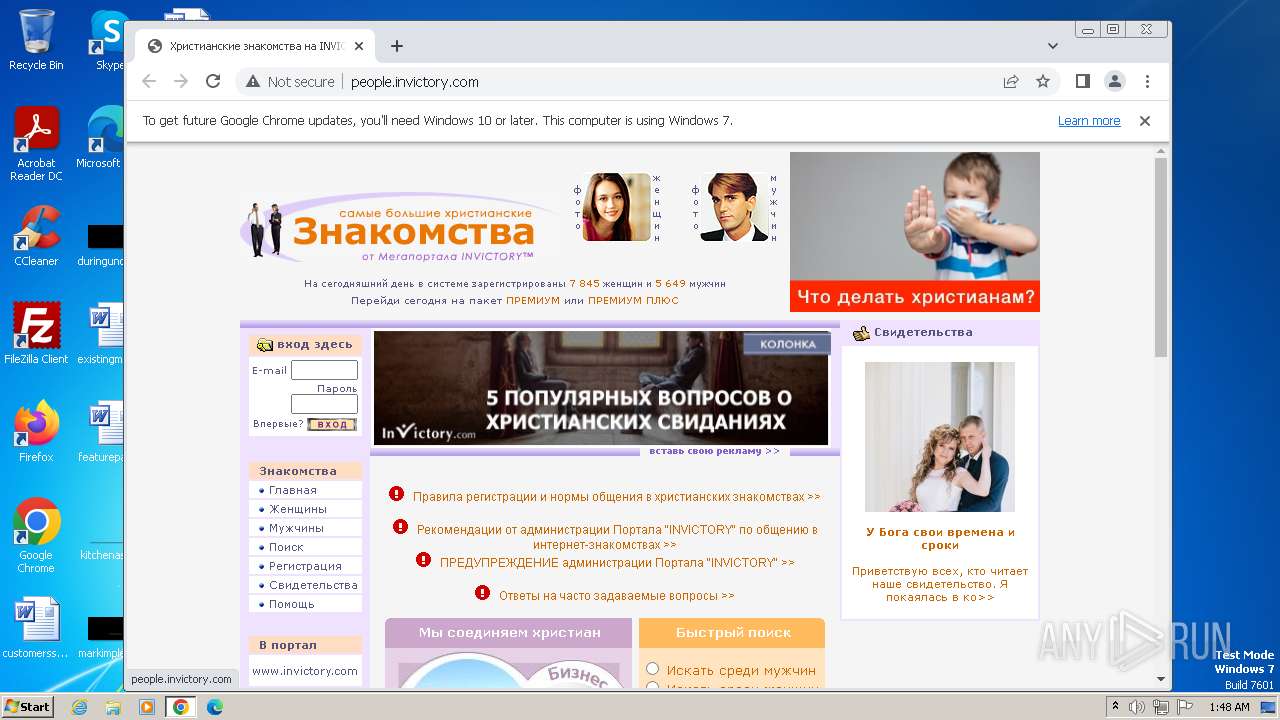This screenshot has width=1280, height=720.
Task: Open Регистрация menu item
Action: [x=305, y=566]
